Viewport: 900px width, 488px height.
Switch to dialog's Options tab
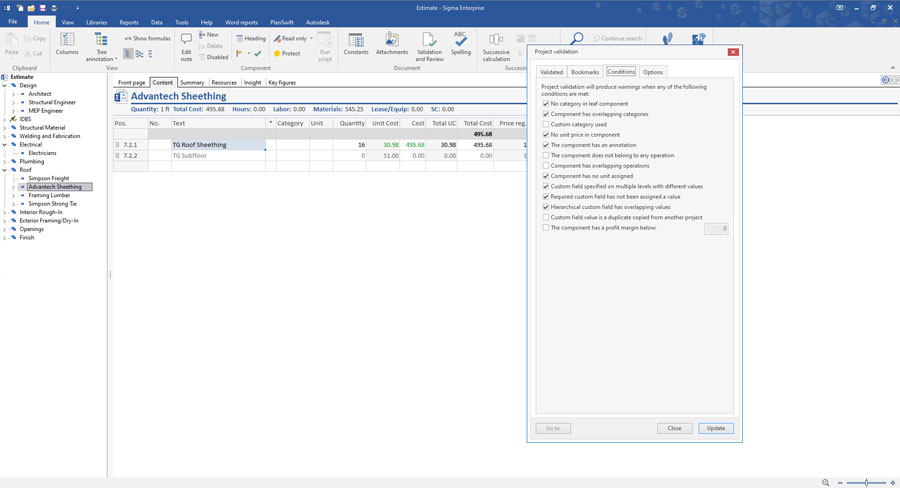click(x=653, y=72)
